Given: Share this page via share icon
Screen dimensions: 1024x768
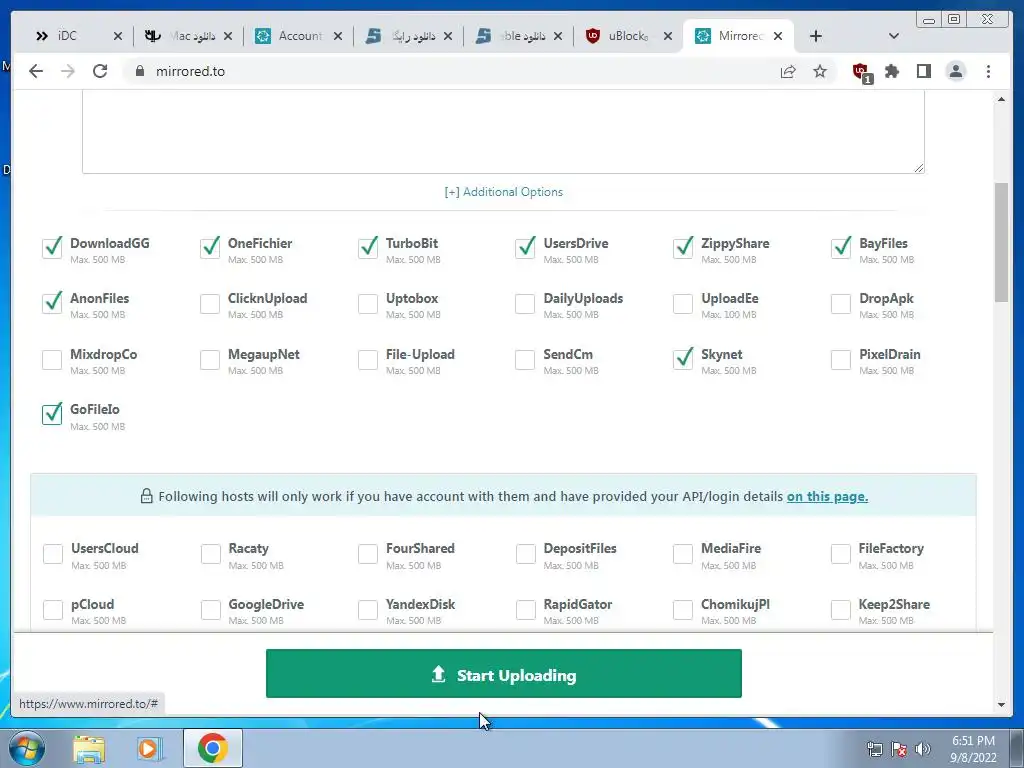Looking at the screenshot, I should 788,71.
